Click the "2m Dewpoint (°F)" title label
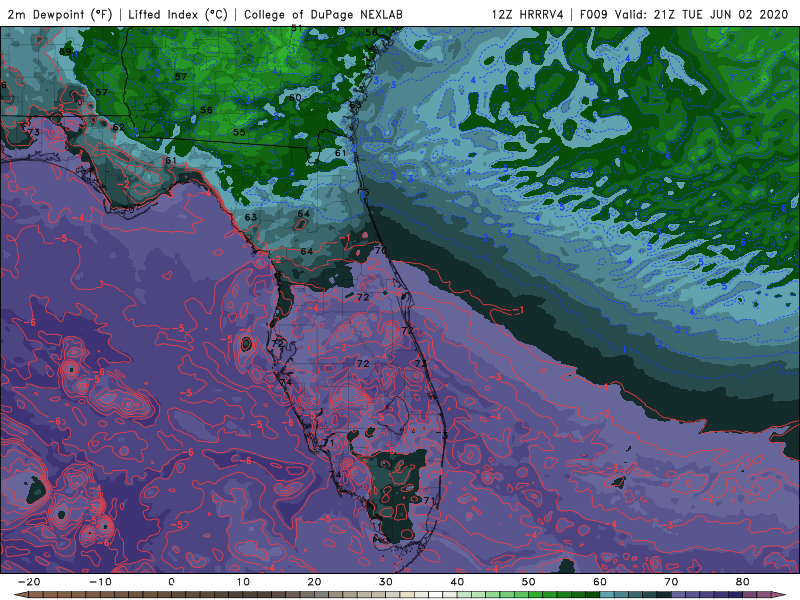This screenshot has height=600, width=800. [59, 14]
